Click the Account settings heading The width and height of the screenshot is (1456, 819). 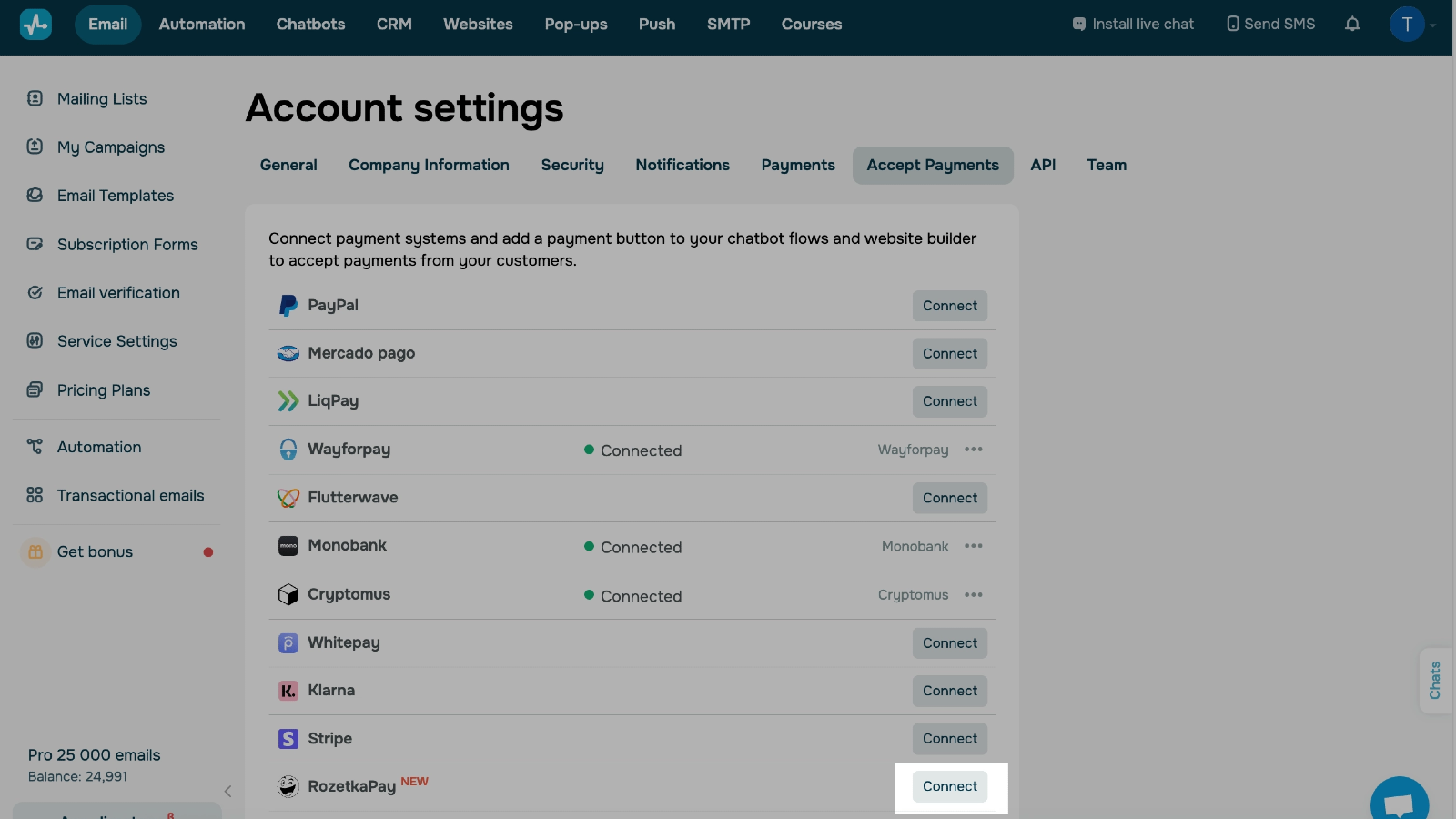pyautogui.click(x=405, y=108)
